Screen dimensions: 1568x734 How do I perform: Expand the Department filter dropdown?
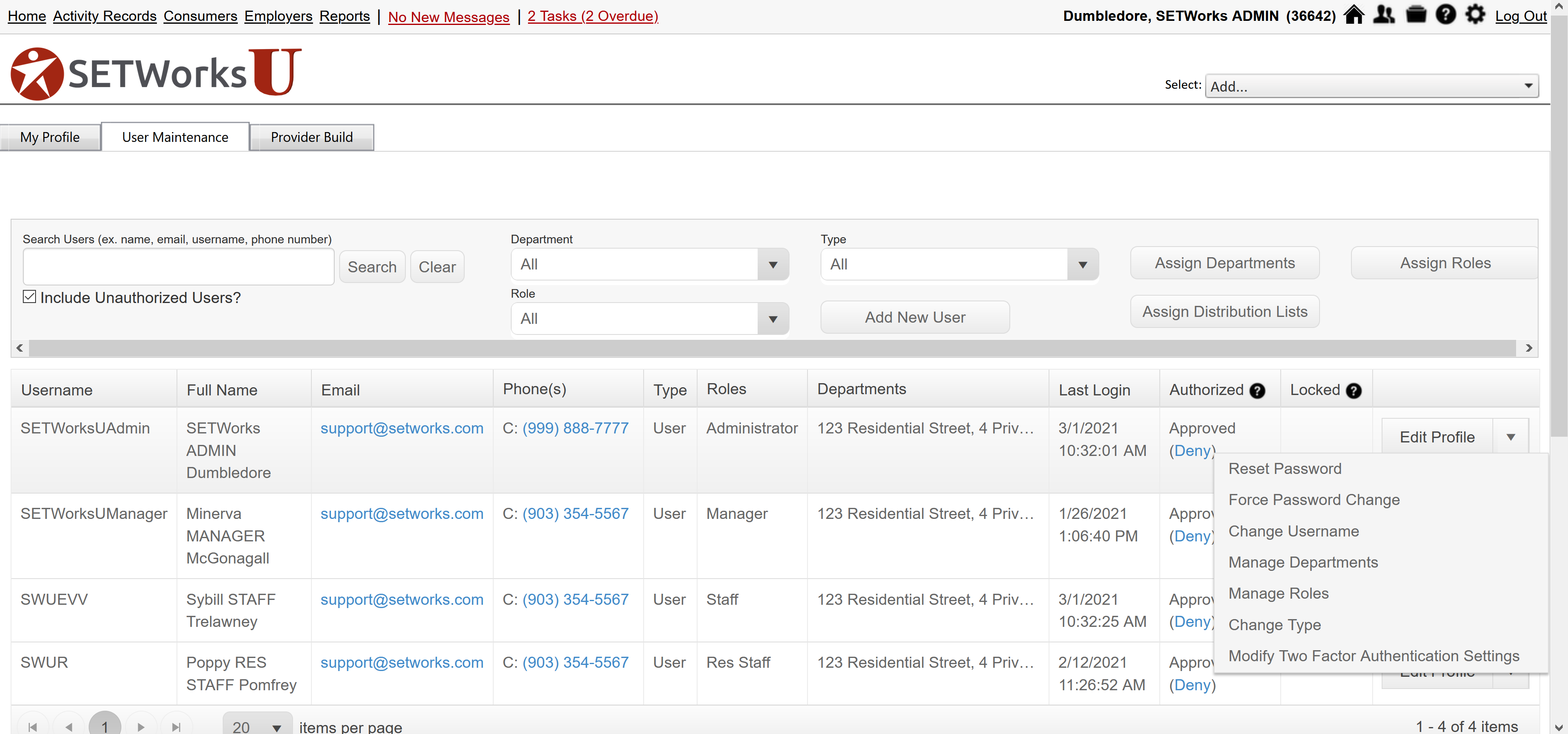coord(772,265)
